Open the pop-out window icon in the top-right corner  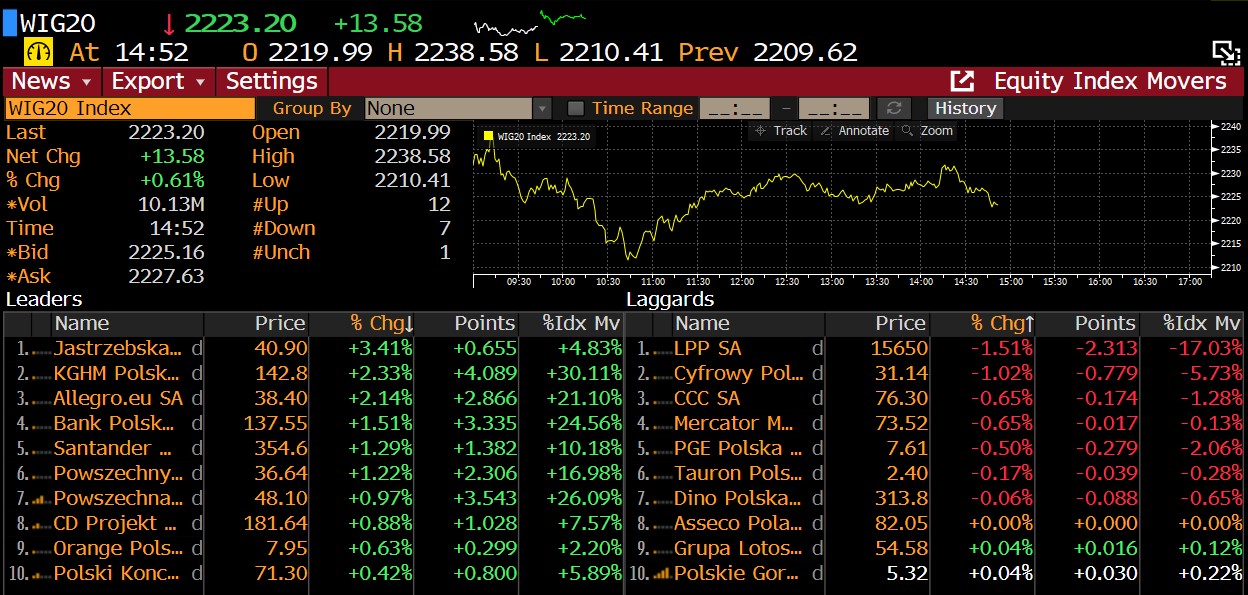tap(1226, 52)
